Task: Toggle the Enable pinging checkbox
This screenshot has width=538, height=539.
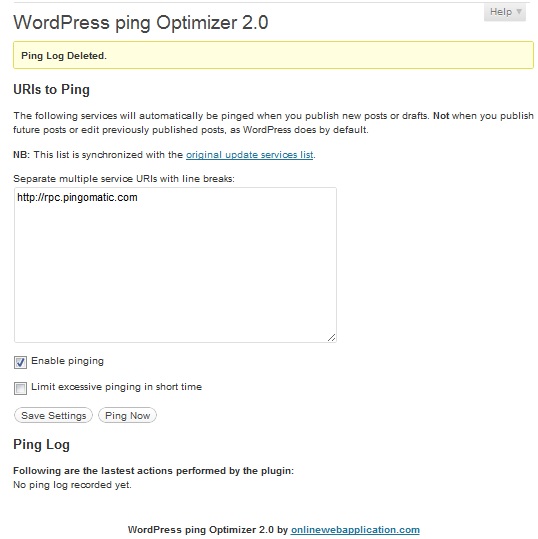Action: 20,362
